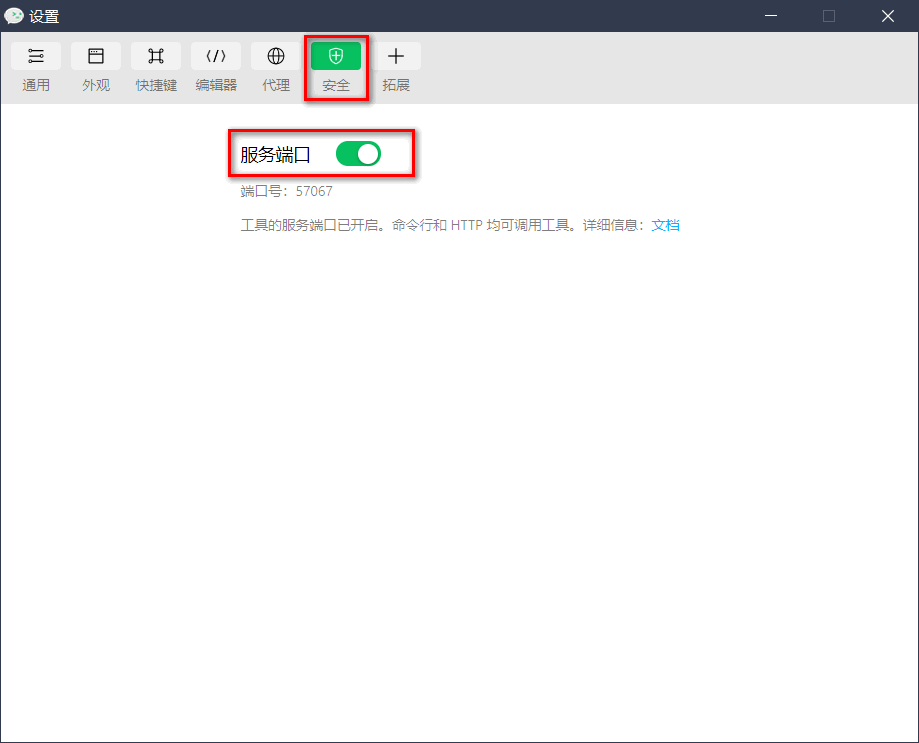This screenshot has height=743, width=919.
Task: Open the 拓展 plus icon
Action: click(x=396, y=56)
